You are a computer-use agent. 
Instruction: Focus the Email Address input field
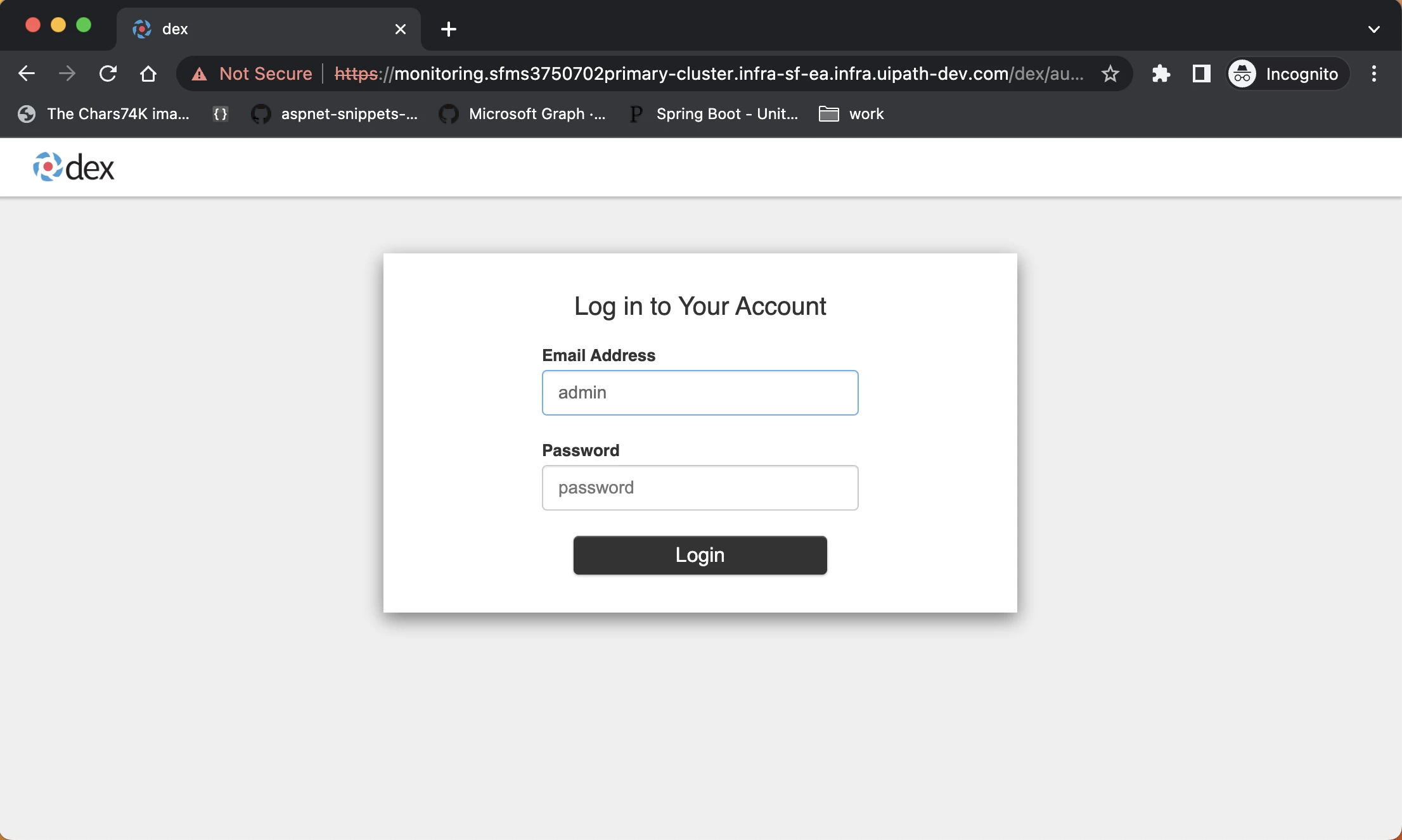[x=700, y=393]
